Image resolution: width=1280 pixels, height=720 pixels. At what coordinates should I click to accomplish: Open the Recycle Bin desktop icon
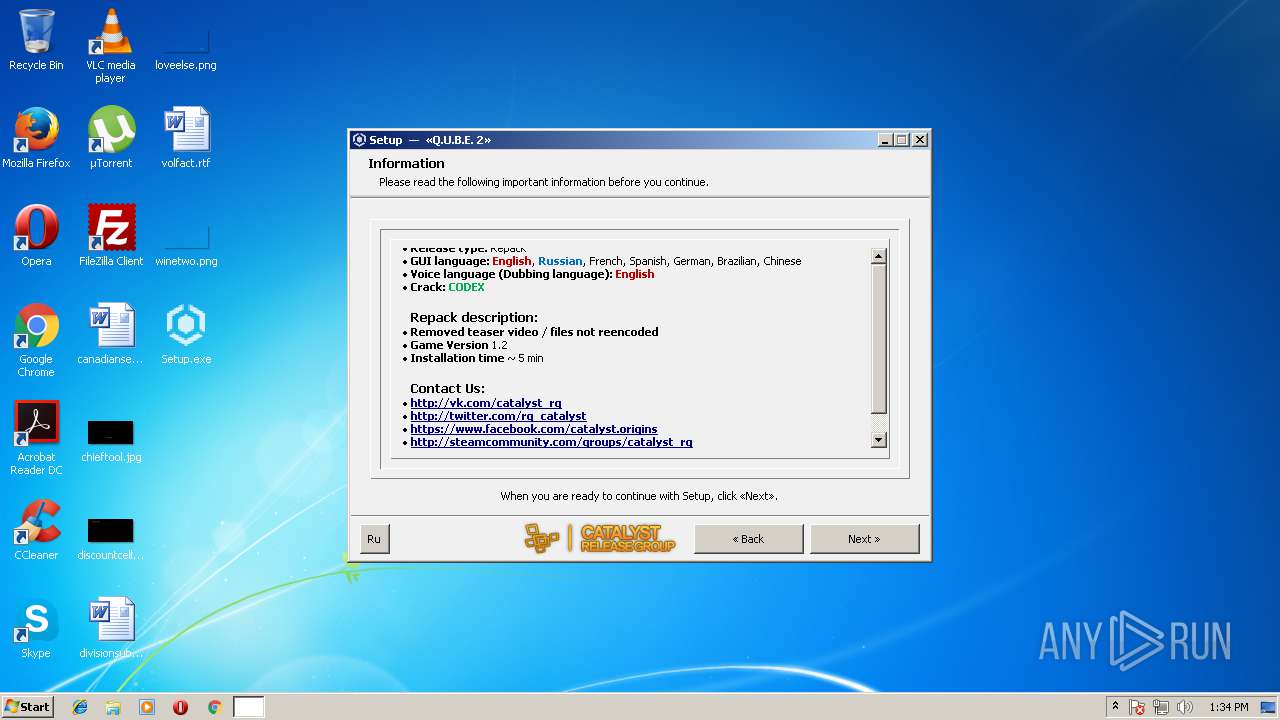coord(36,40)
